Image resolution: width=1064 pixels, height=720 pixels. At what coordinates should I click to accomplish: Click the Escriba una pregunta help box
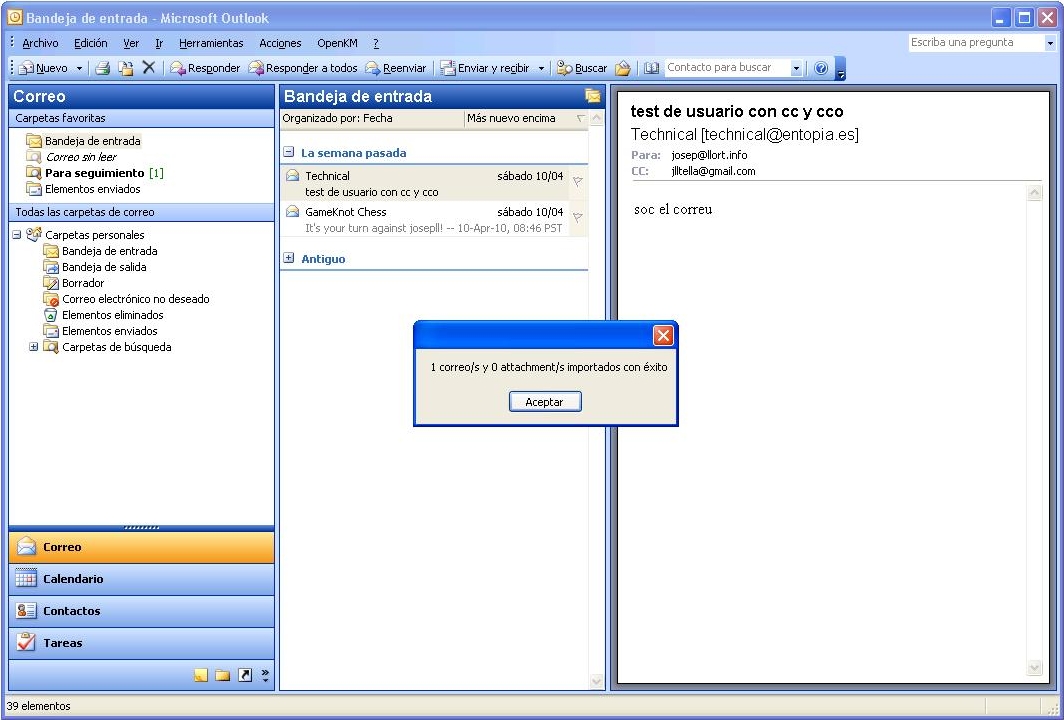click(976, 43)
